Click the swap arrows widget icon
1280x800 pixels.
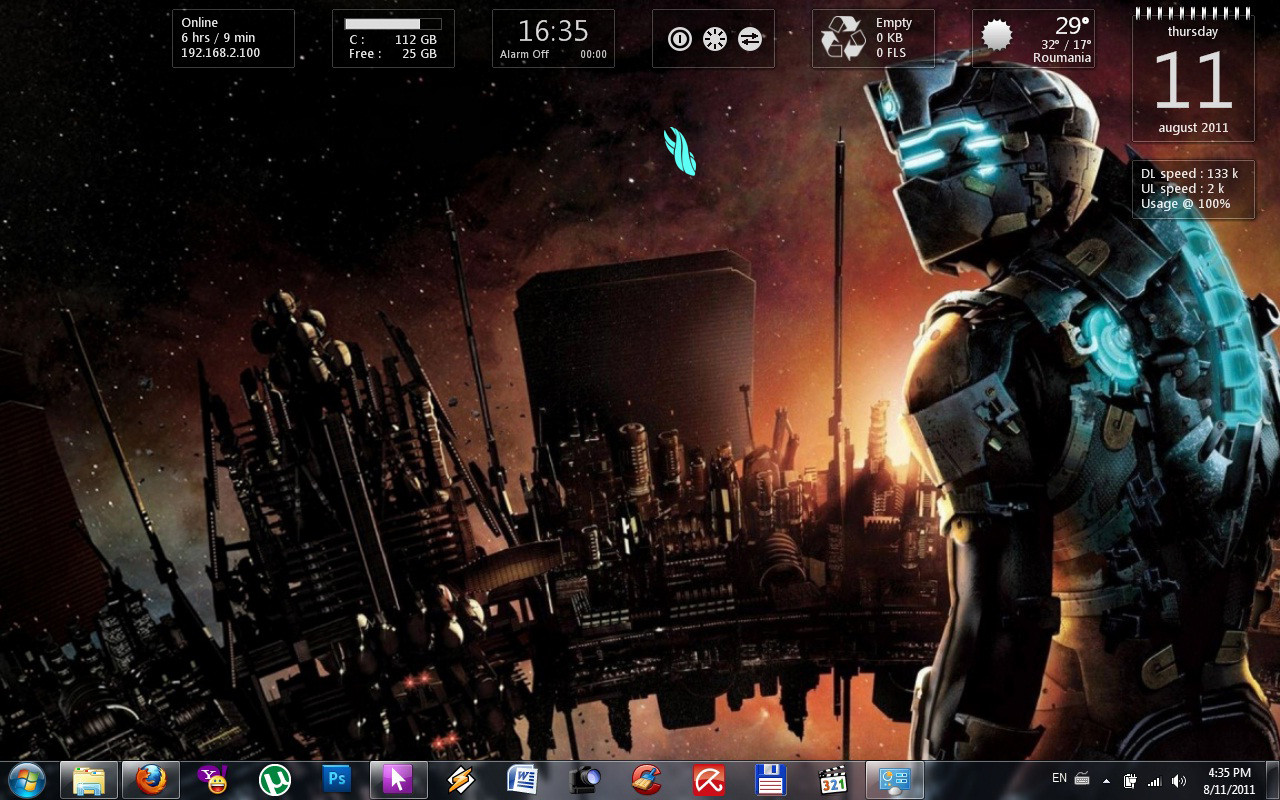point(749,39)
